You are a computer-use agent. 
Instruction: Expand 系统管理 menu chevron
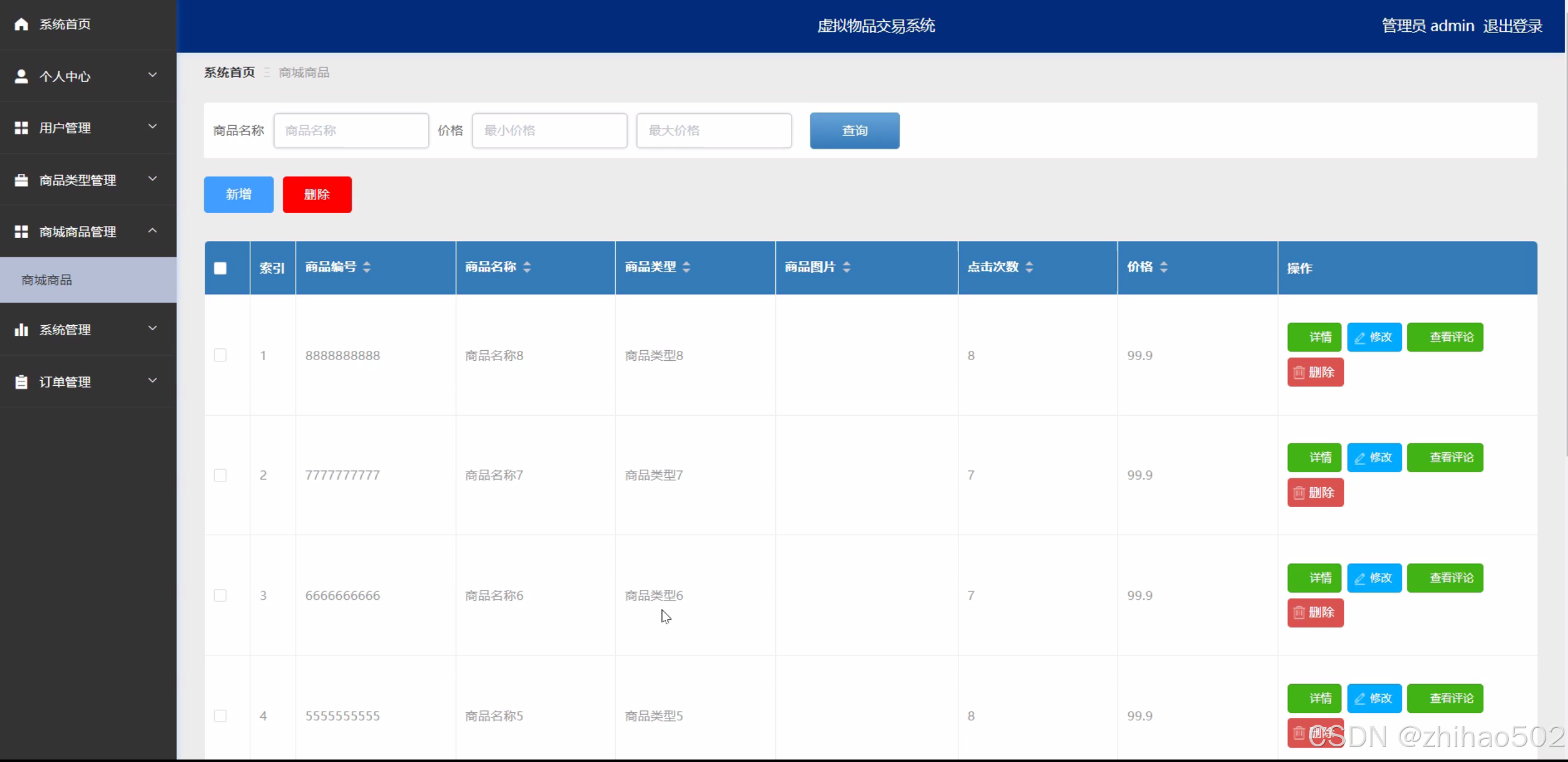point(153,329)
